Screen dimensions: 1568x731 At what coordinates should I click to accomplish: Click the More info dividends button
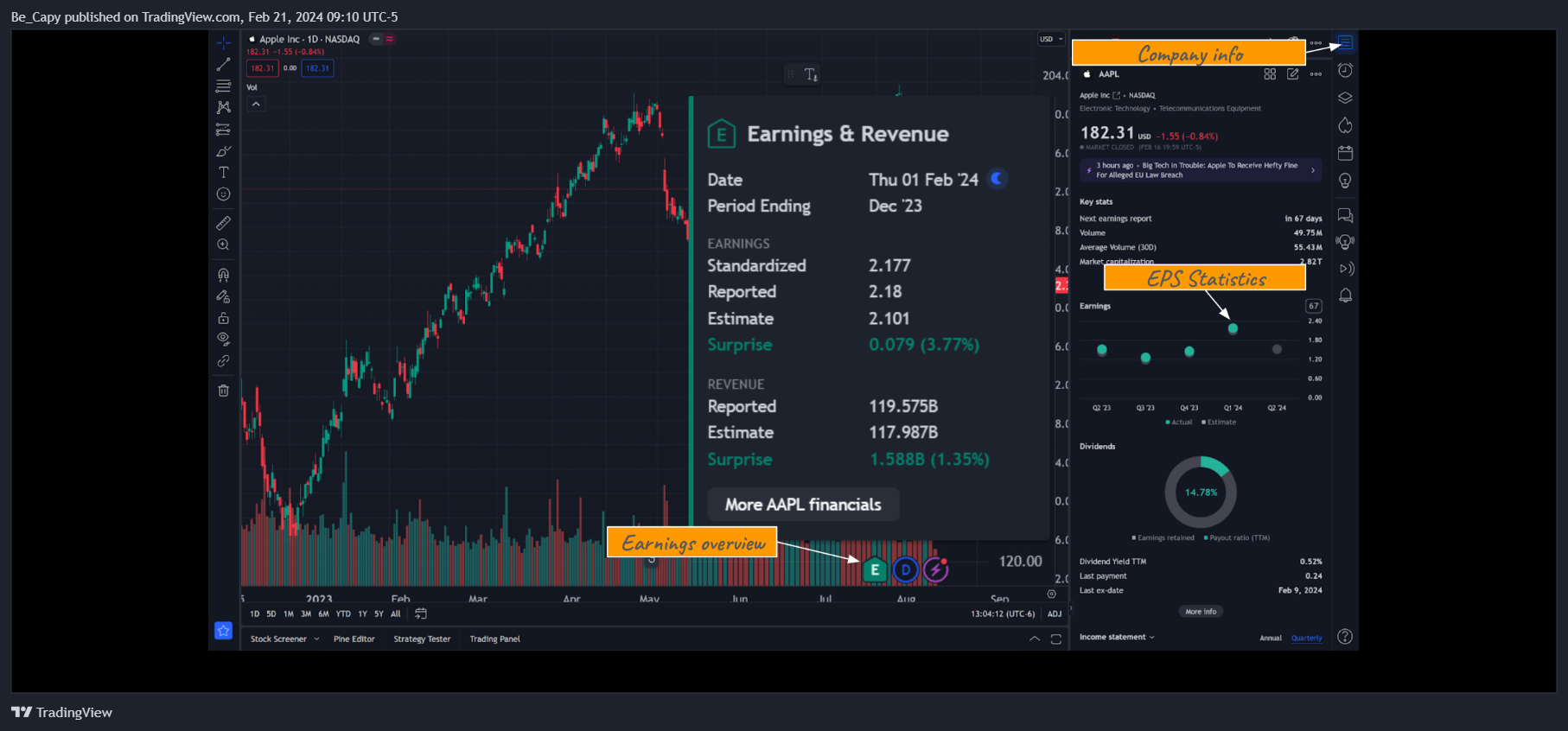coord(1201,612)
